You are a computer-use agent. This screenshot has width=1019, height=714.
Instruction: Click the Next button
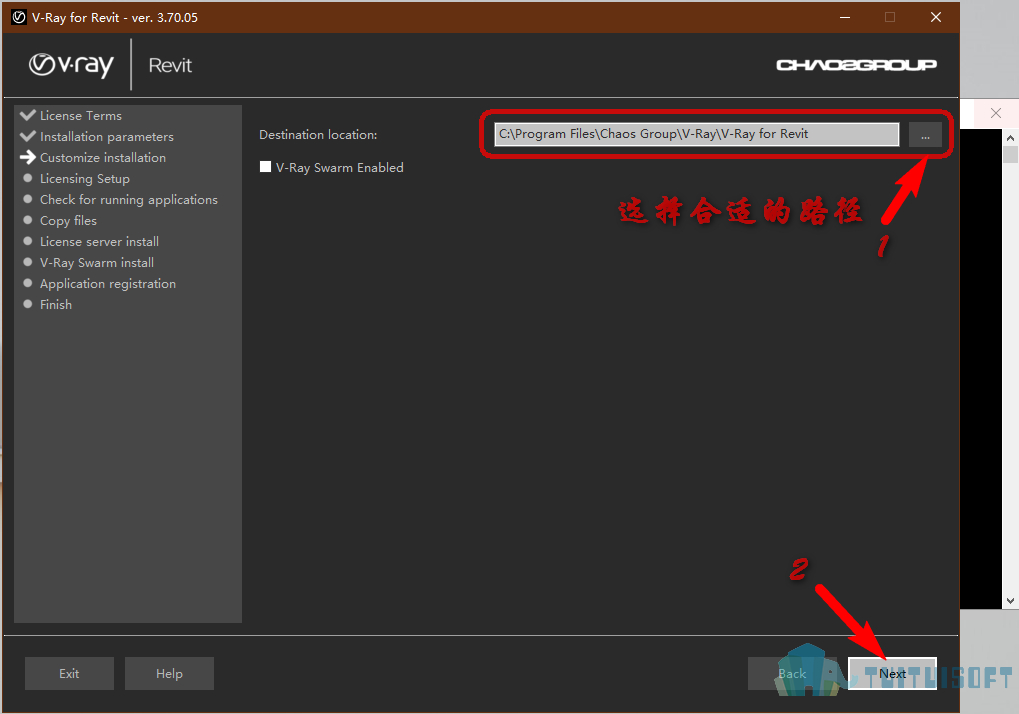pyautogui.click(x=892, y=674)
